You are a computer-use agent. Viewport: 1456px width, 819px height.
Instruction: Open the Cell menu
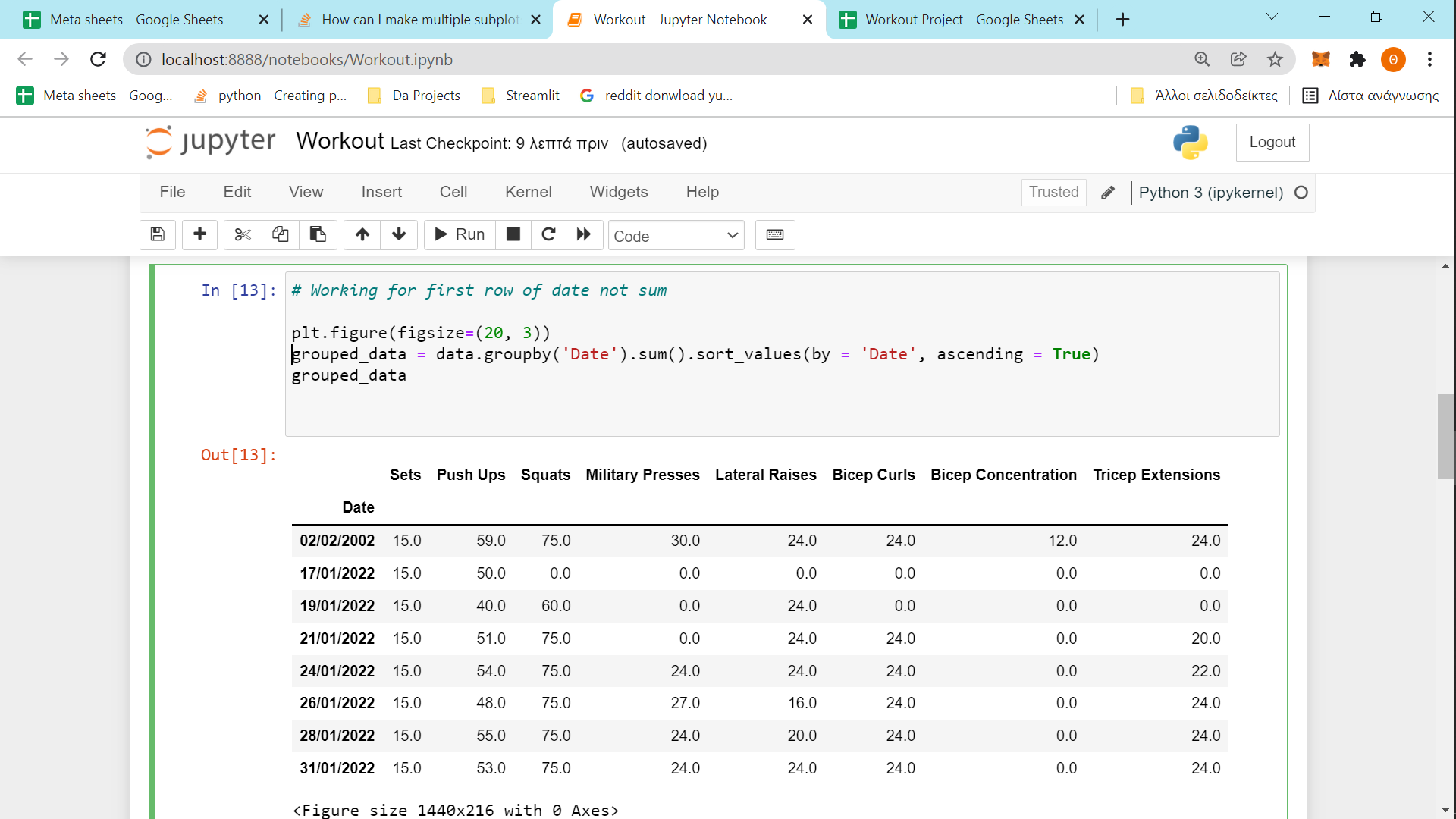tap(453, 193)
